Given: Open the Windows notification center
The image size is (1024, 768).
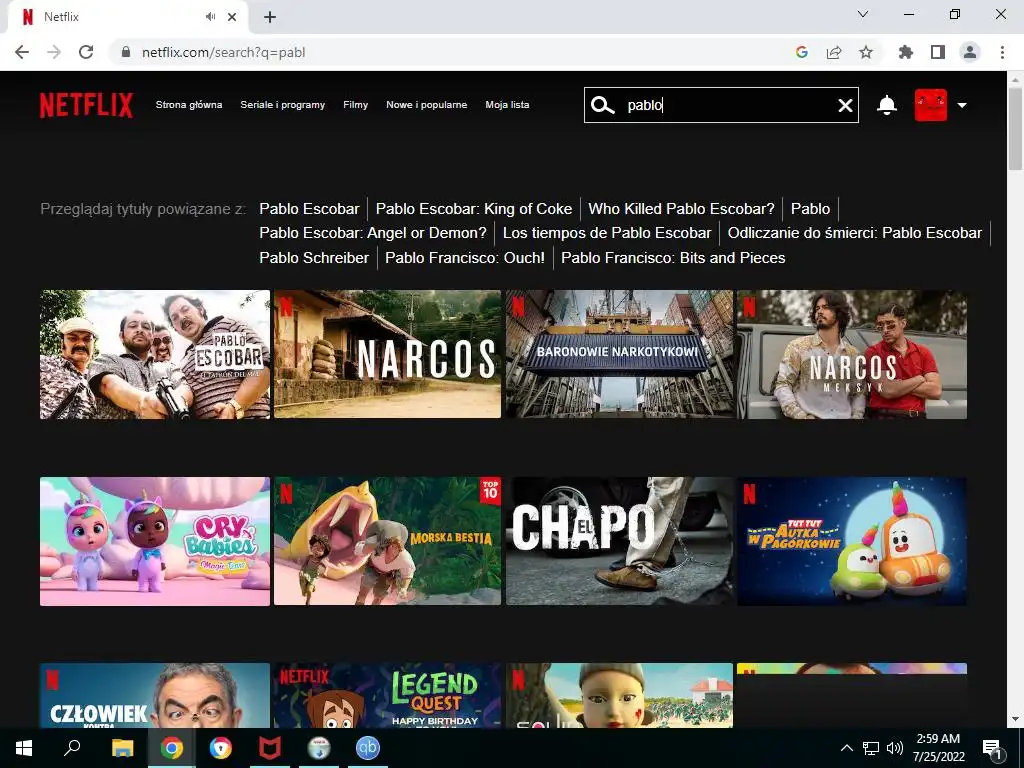Looking at the screenshot, I should point(992,748).
